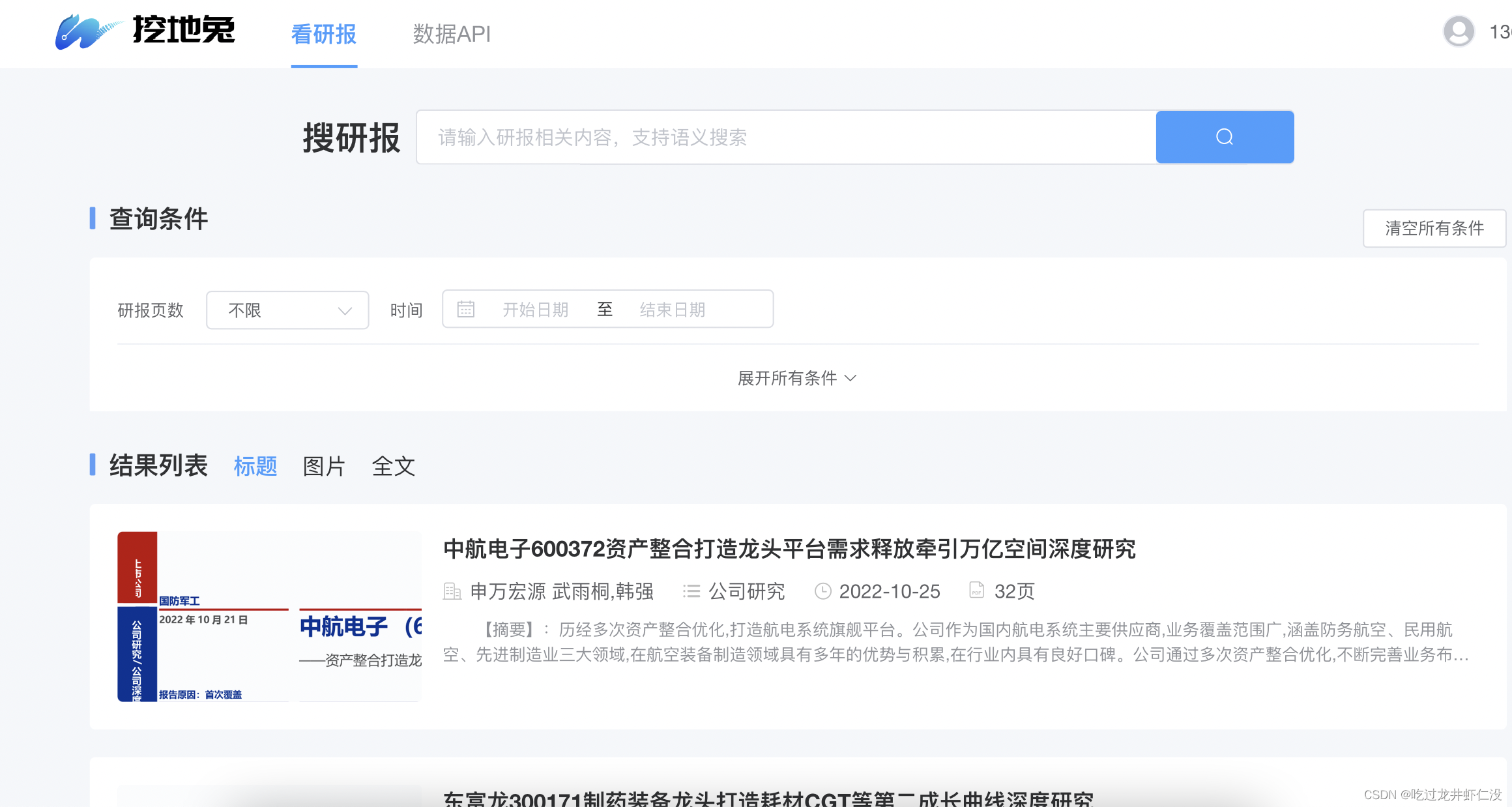Click the calendar icon in date range
Screen dimensions: 1512x807
coord(465,309)
